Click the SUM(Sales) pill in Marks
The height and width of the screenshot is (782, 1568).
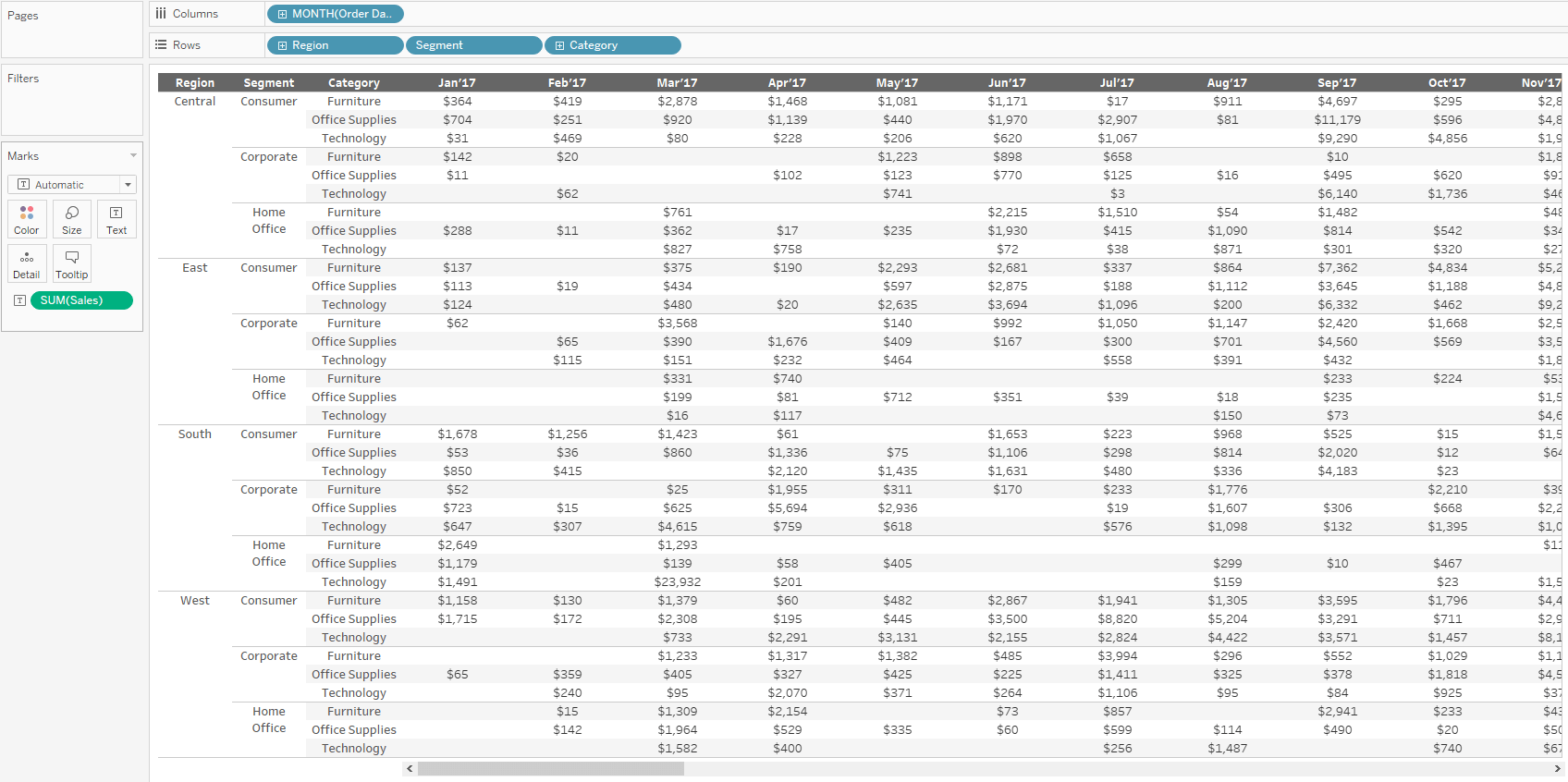click(81, 300)
